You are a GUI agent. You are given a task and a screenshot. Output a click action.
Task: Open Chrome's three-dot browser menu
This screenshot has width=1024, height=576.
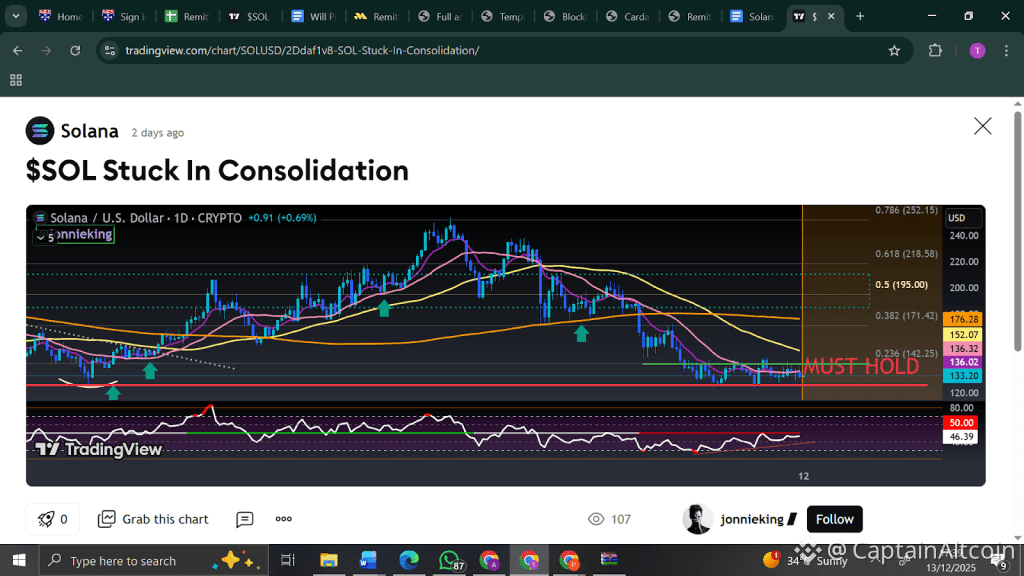1006,50
